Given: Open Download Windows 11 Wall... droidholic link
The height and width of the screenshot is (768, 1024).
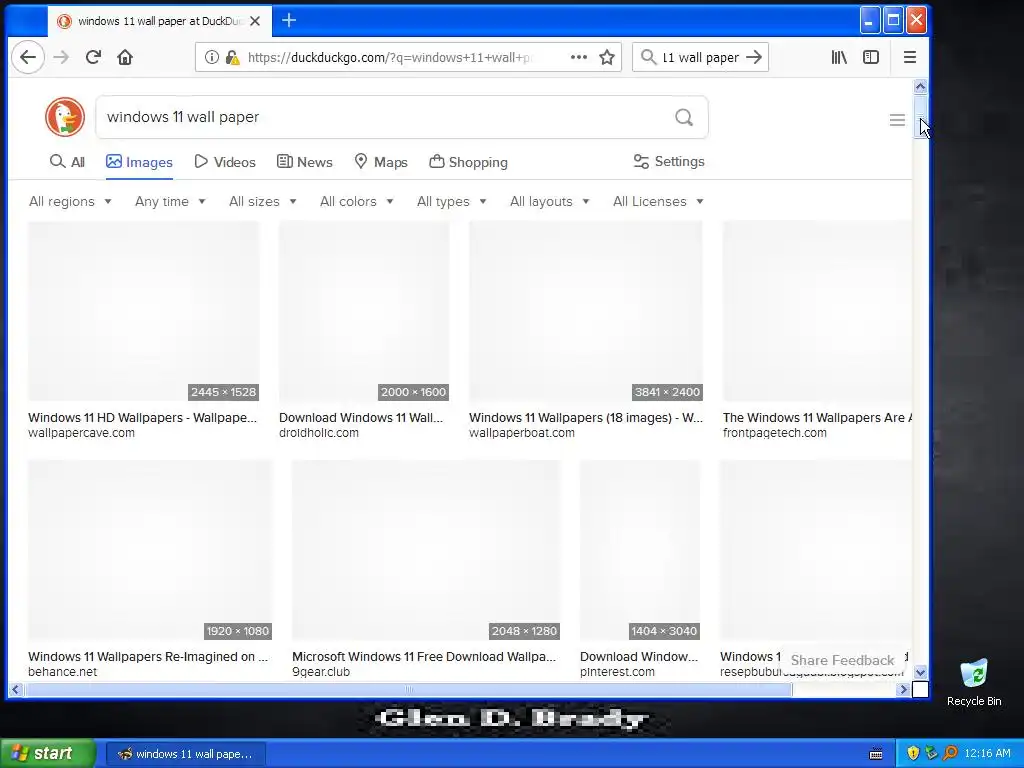Looking at the screenshot, I should [x=360, y=417].
